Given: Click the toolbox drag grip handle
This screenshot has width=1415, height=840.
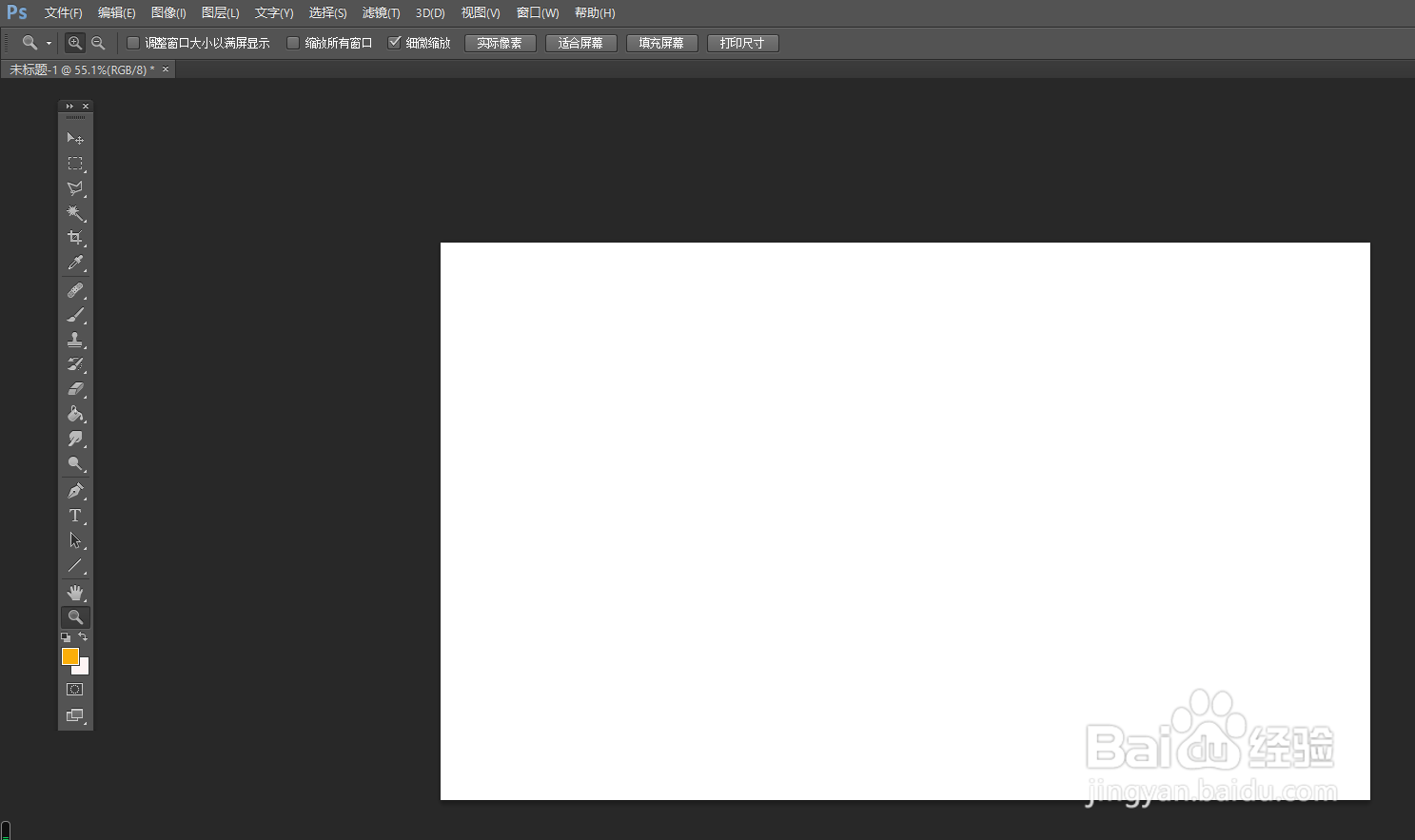Looking at the screenshot, I should pos(75,117).
